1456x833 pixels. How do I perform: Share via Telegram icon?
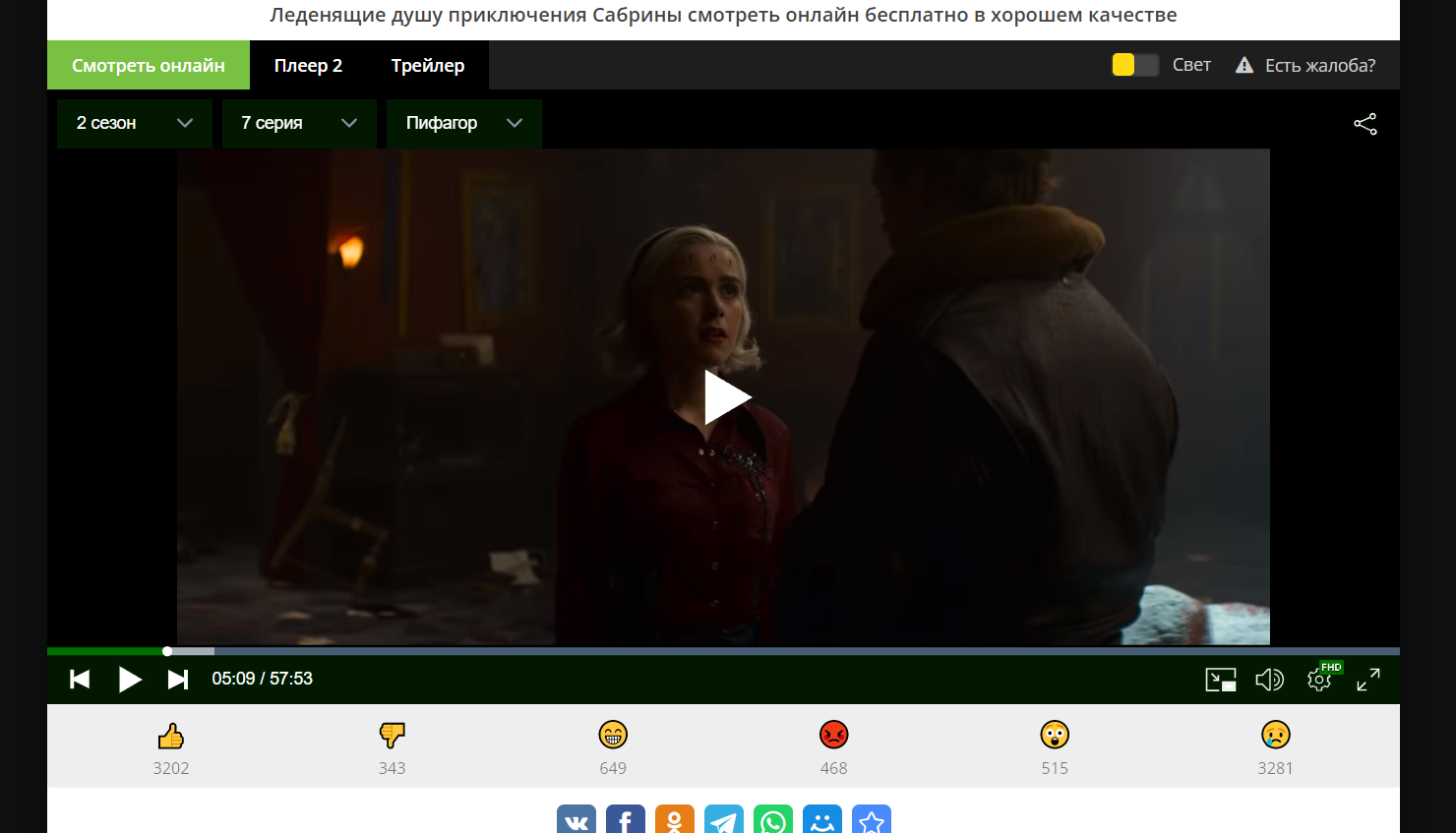pyautogui.click(x=724, y=819)
